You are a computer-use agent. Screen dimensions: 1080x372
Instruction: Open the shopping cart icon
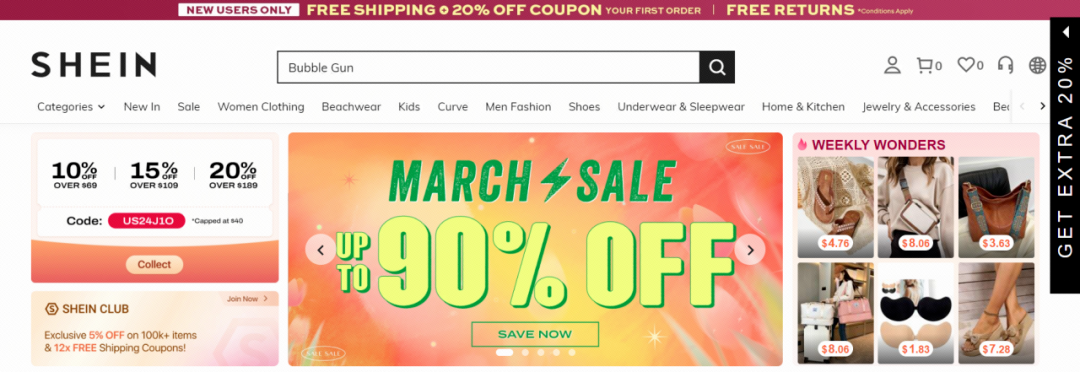928,65
